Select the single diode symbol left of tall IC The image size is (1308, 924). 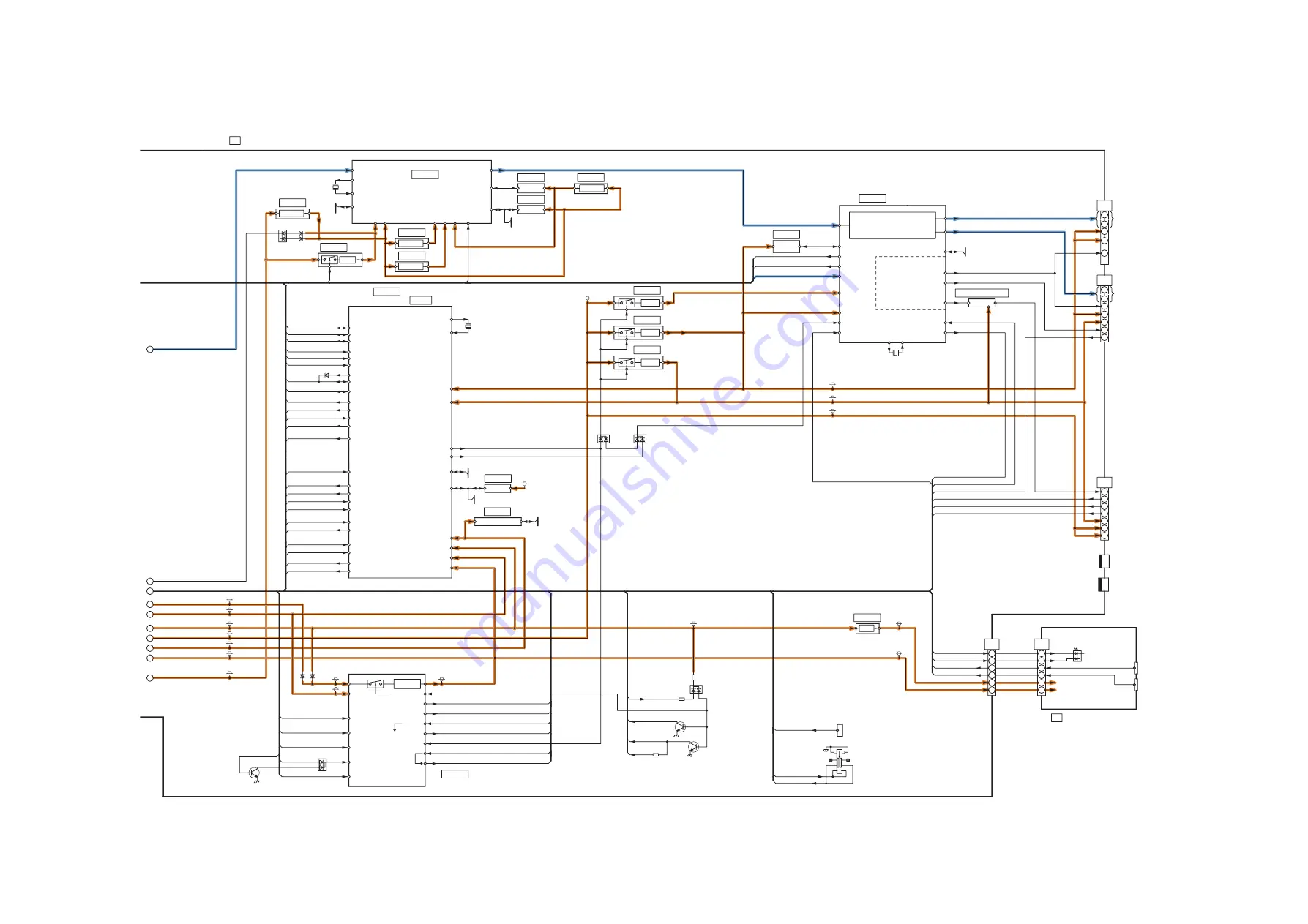326,375
